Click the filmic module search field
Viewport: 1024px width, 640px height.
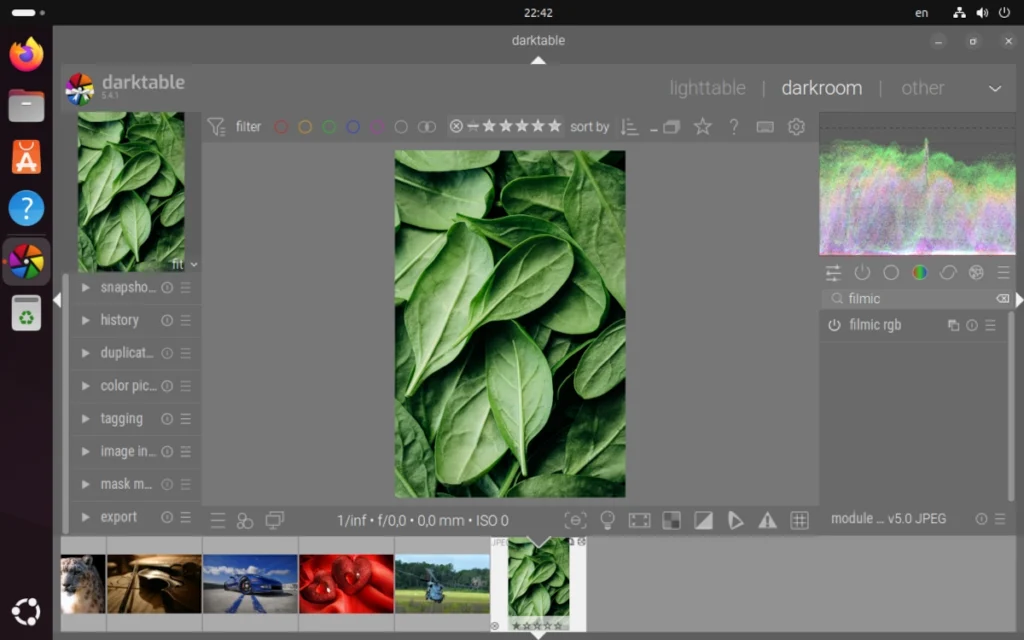pyautogui.click(x=916, y=298)
